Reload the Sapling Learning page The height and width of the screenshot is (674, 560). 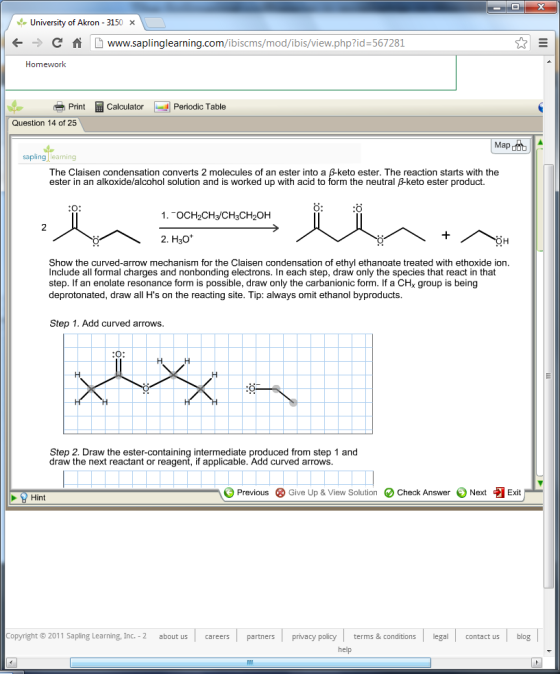coord(57,43)
